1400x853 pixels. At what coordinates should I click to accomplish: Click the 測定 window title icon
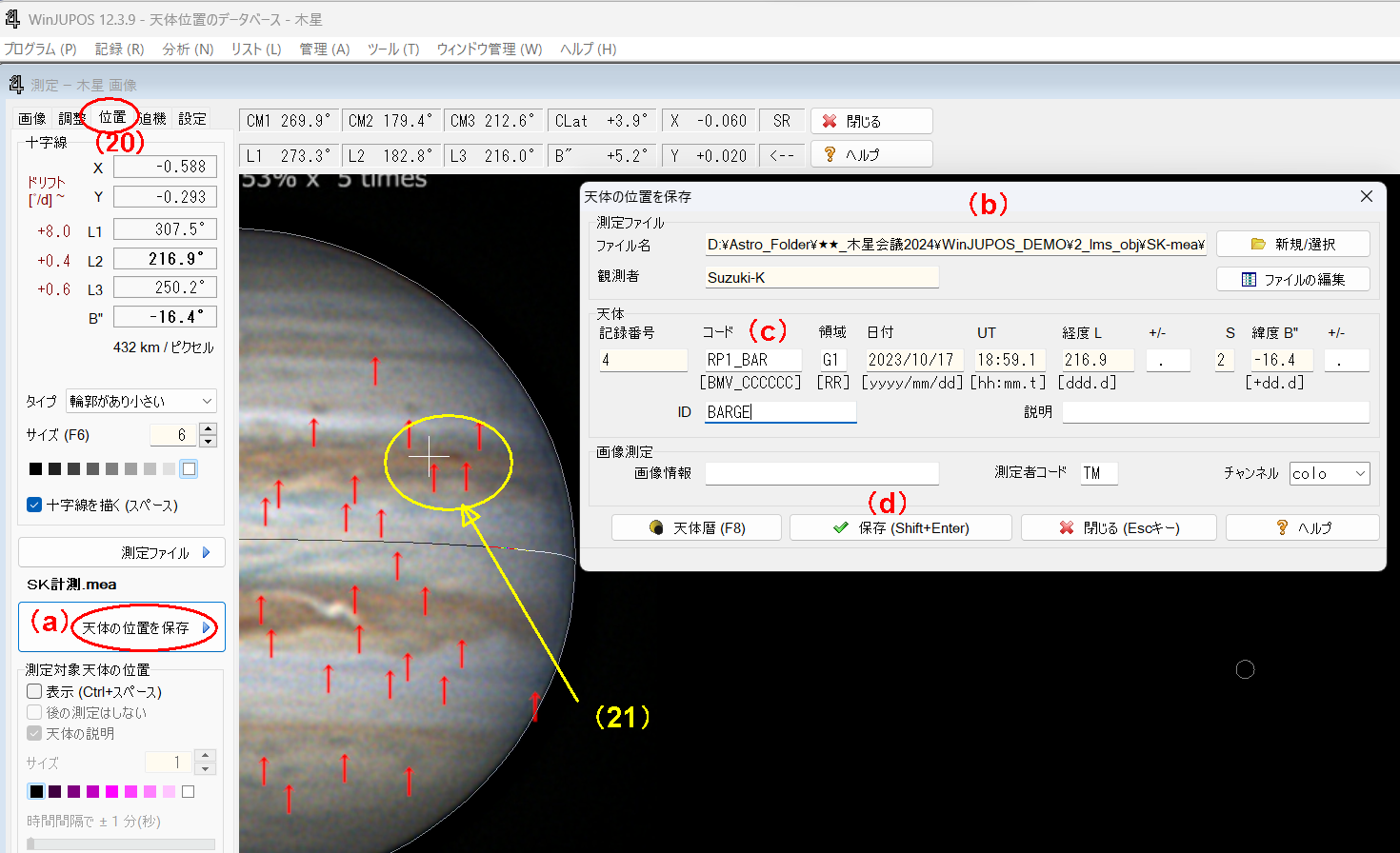click(x=16, y=85)
